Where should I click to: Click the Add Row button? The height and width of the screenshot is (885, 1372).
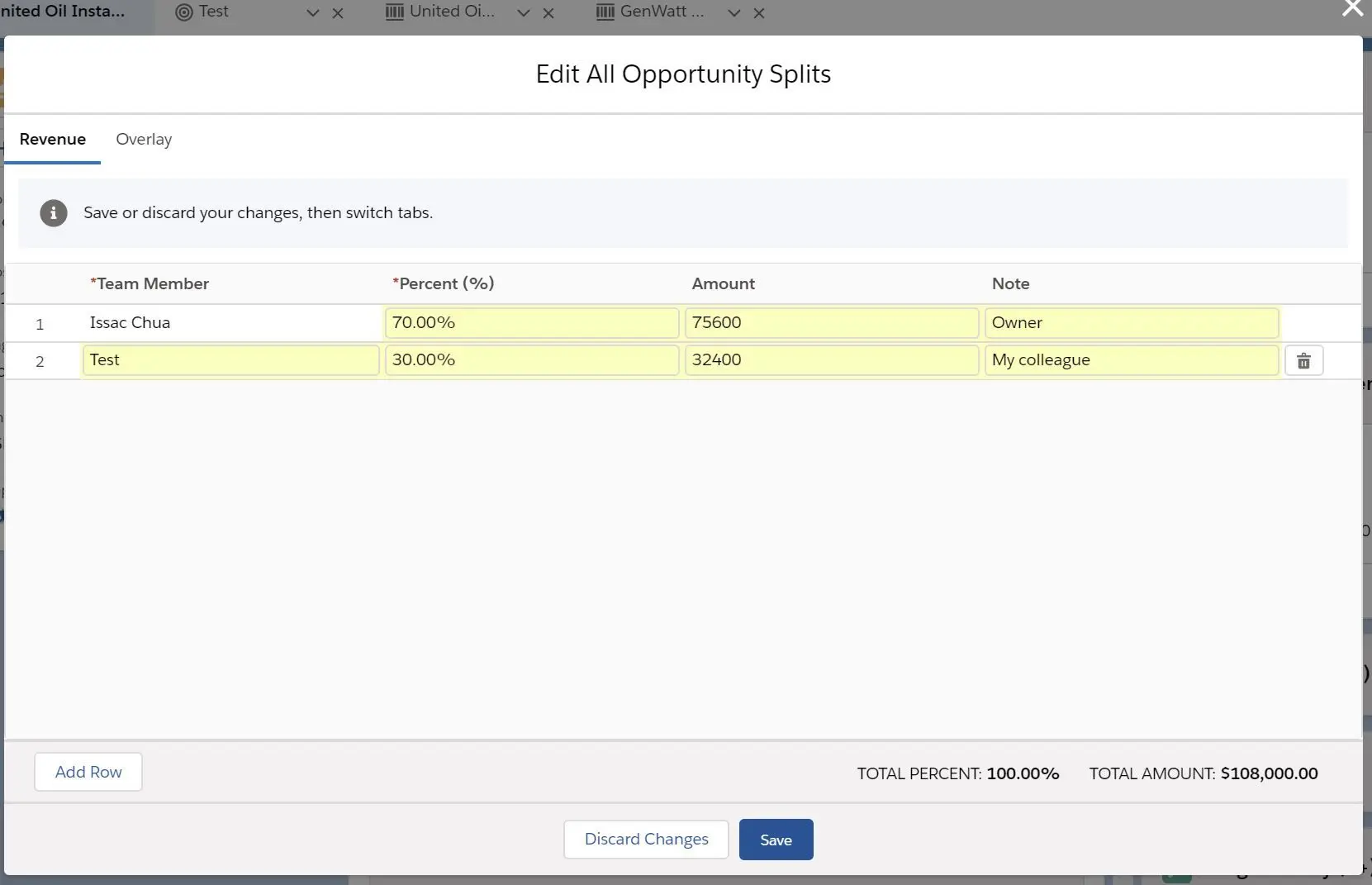coord(88,772)
